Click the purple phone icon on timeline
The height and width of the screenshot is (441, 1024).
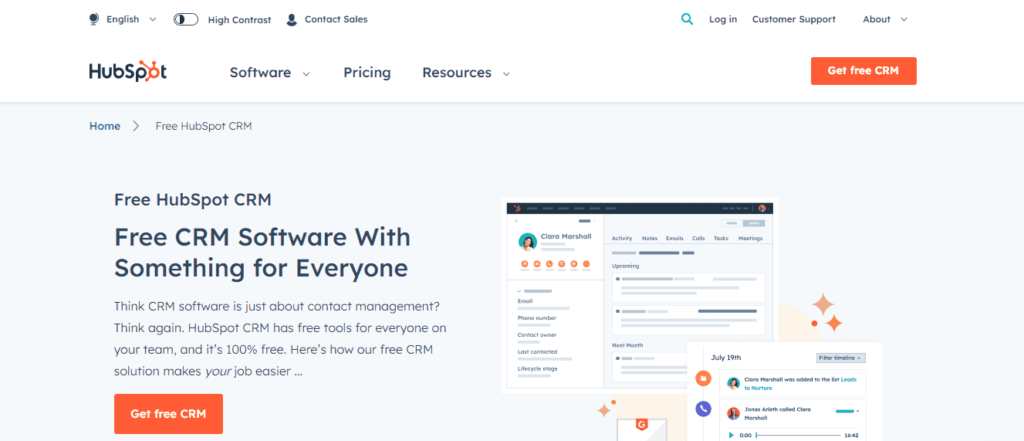[x=703, y=409]
